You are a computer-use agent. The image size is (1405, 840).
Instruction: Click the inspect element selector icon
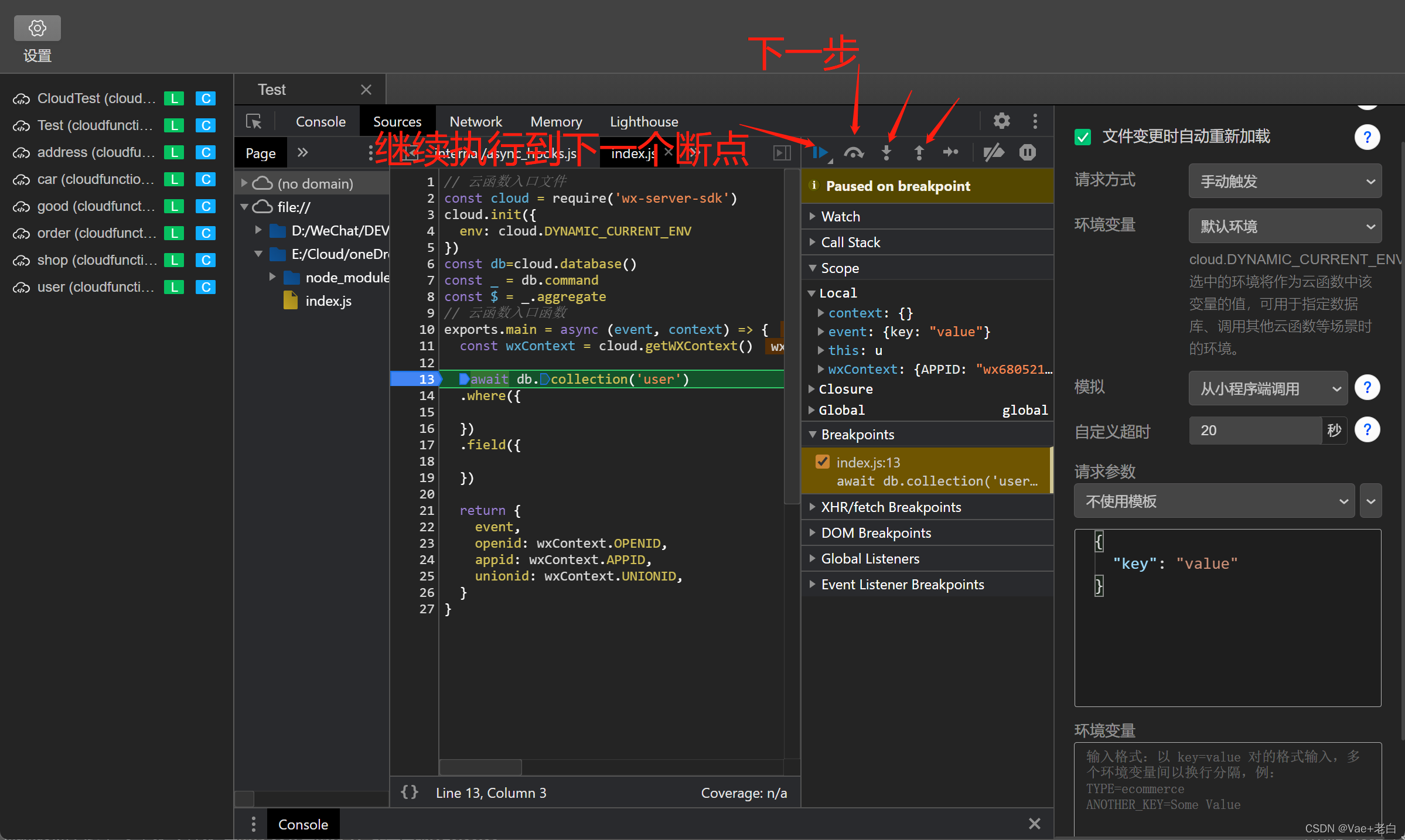254,121
